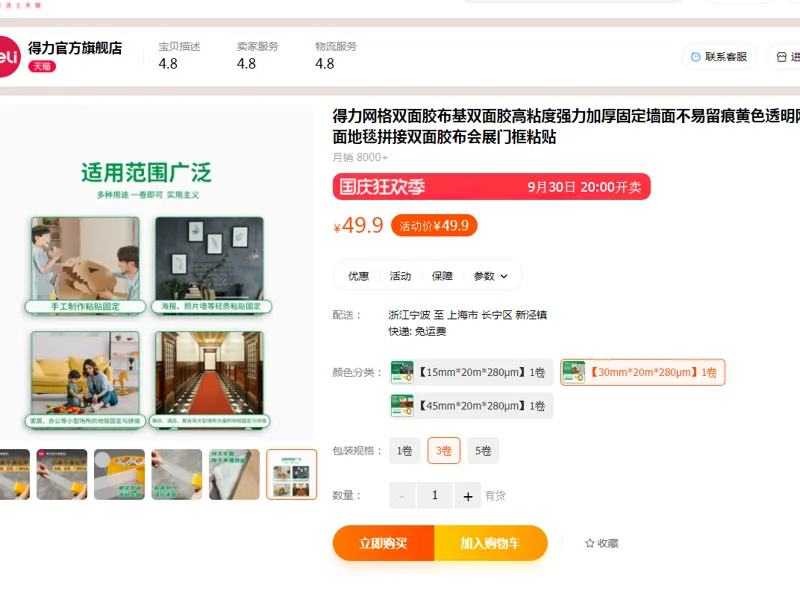Decrease quantity with the minus button
Viewport: 800px width, 605px height.
click(x=402, y=496)
